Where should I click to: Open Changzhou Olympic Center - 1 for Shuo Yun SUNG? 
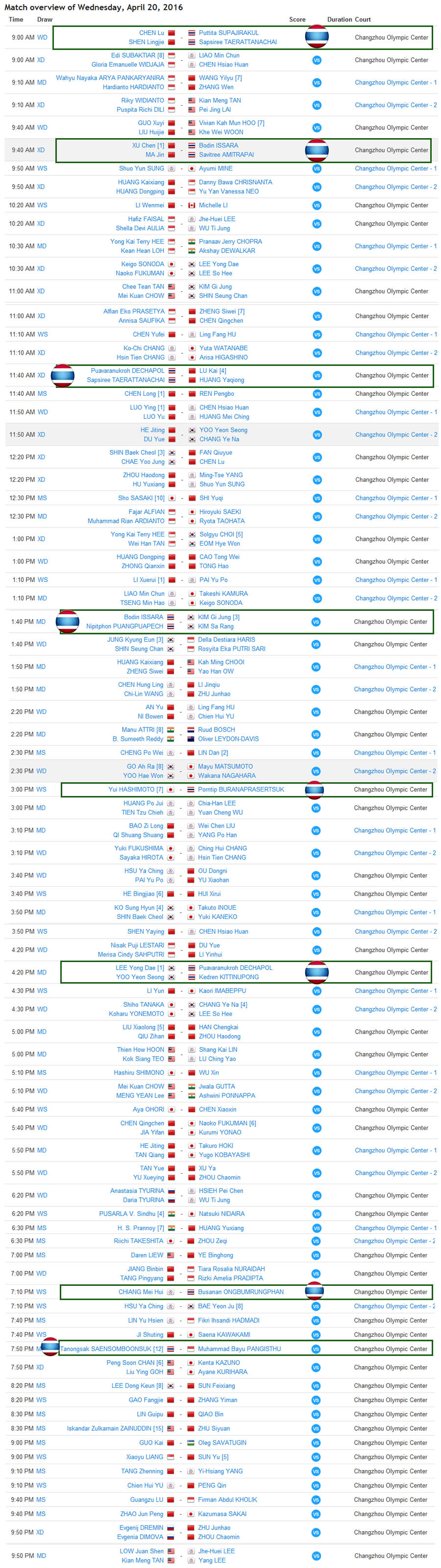click(x=396, y=169)
